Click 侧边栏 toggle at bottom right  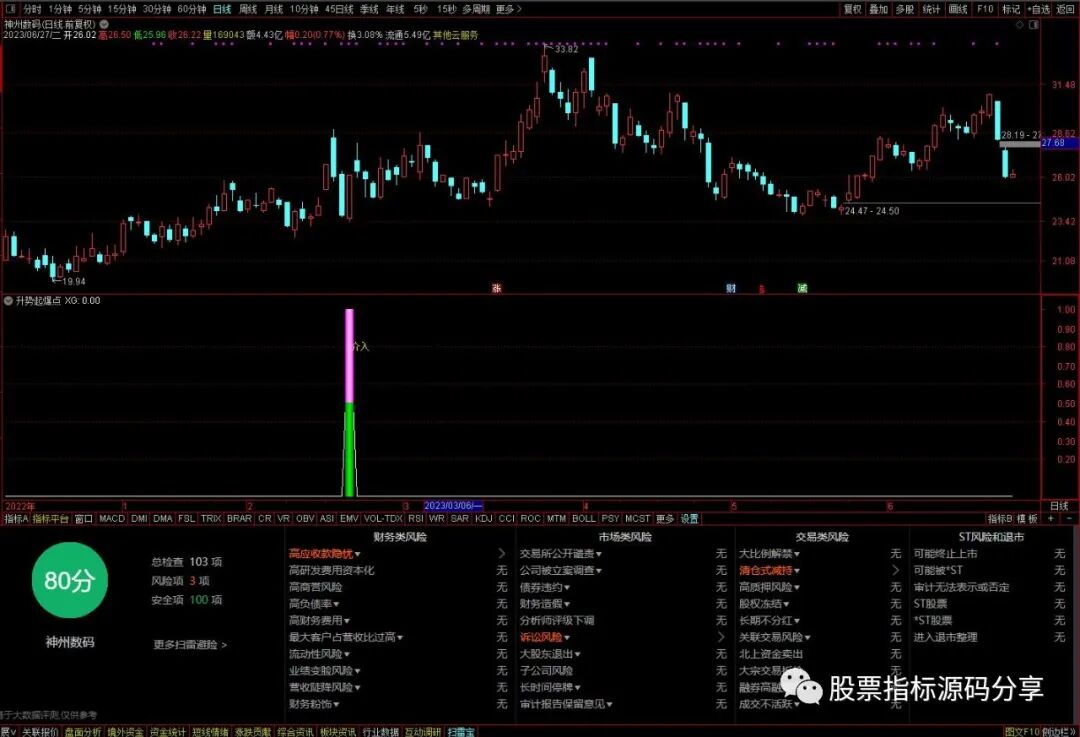pyautogui.click(x=1058, y=731)
